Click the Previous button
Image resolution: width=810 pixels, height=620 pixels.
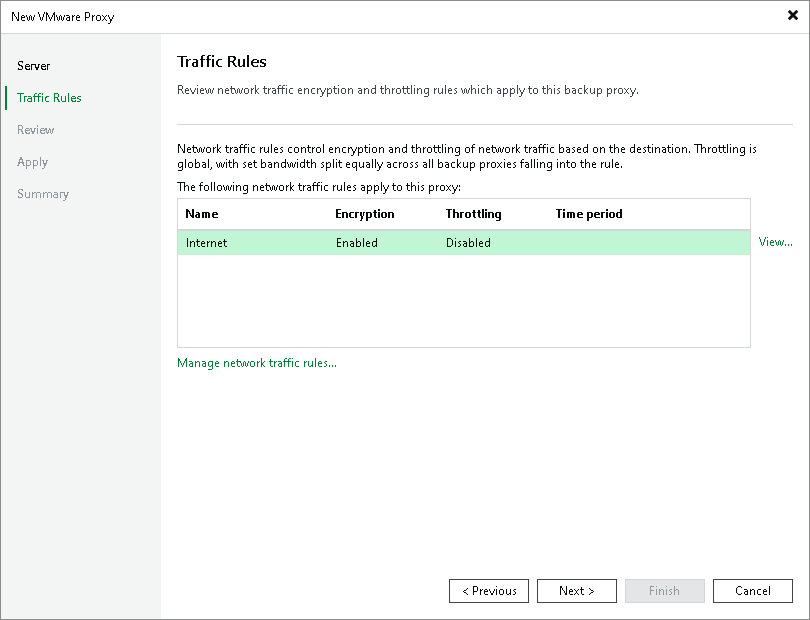pos(489,591)
